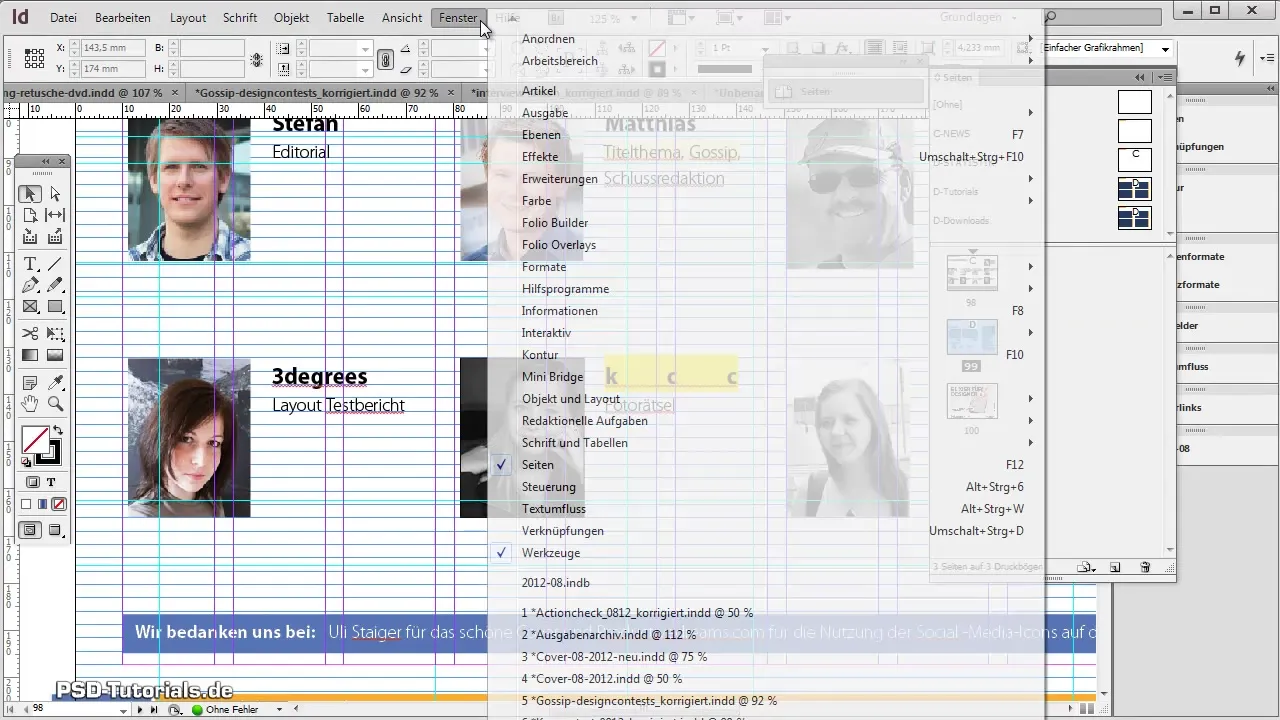
Task: Open the Datei menu
Action: (x=63, y=18)
